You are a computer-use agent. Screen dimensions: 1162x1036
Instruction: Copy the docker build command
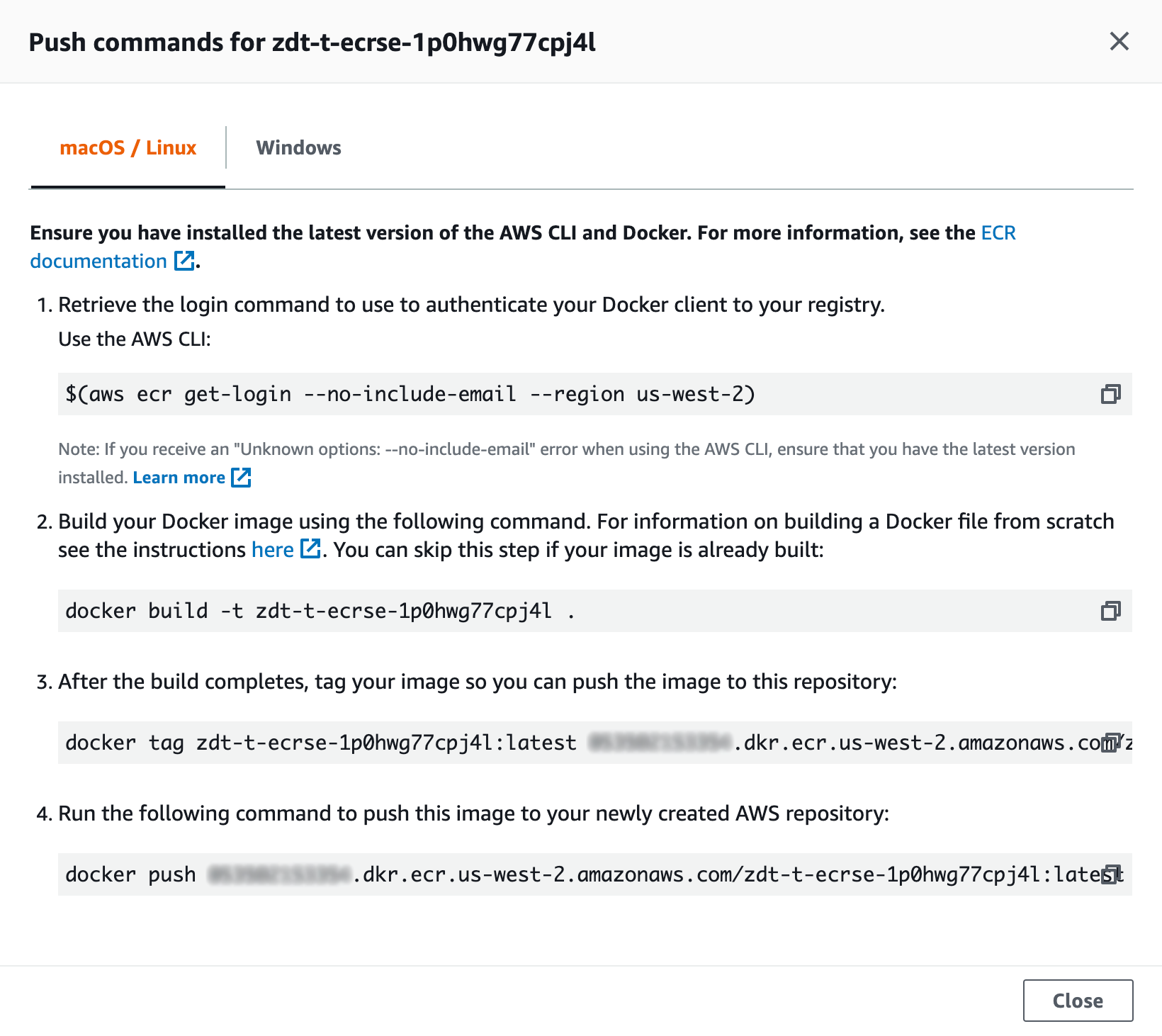1112,610
